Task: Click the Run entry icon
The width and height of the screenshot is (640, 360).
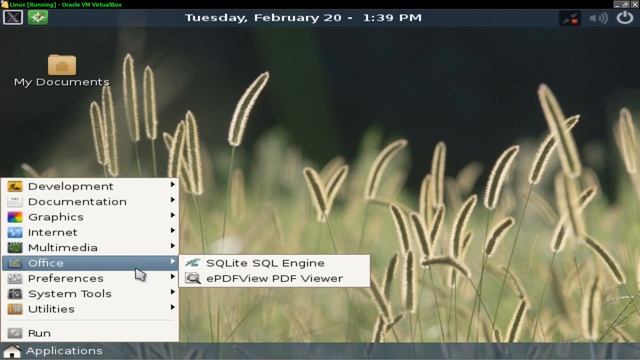Action: click(15, 333)
